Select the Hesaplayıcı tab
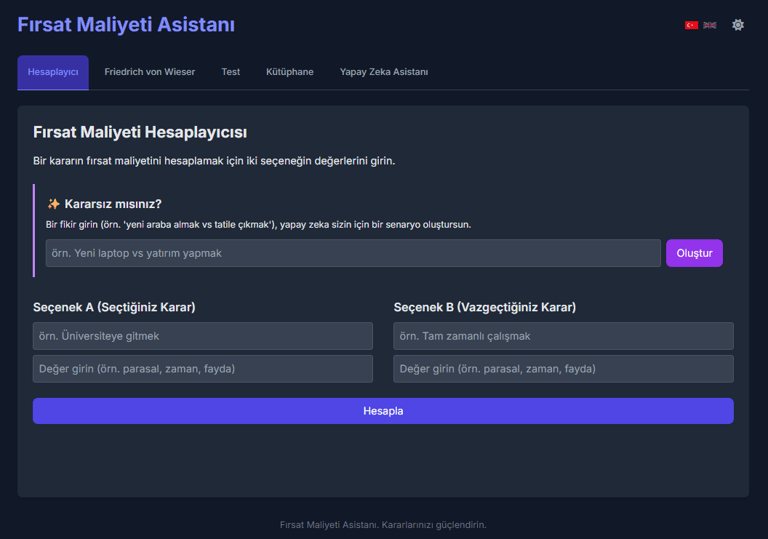This screenshot has height=539, width=768. pos(53,72)
